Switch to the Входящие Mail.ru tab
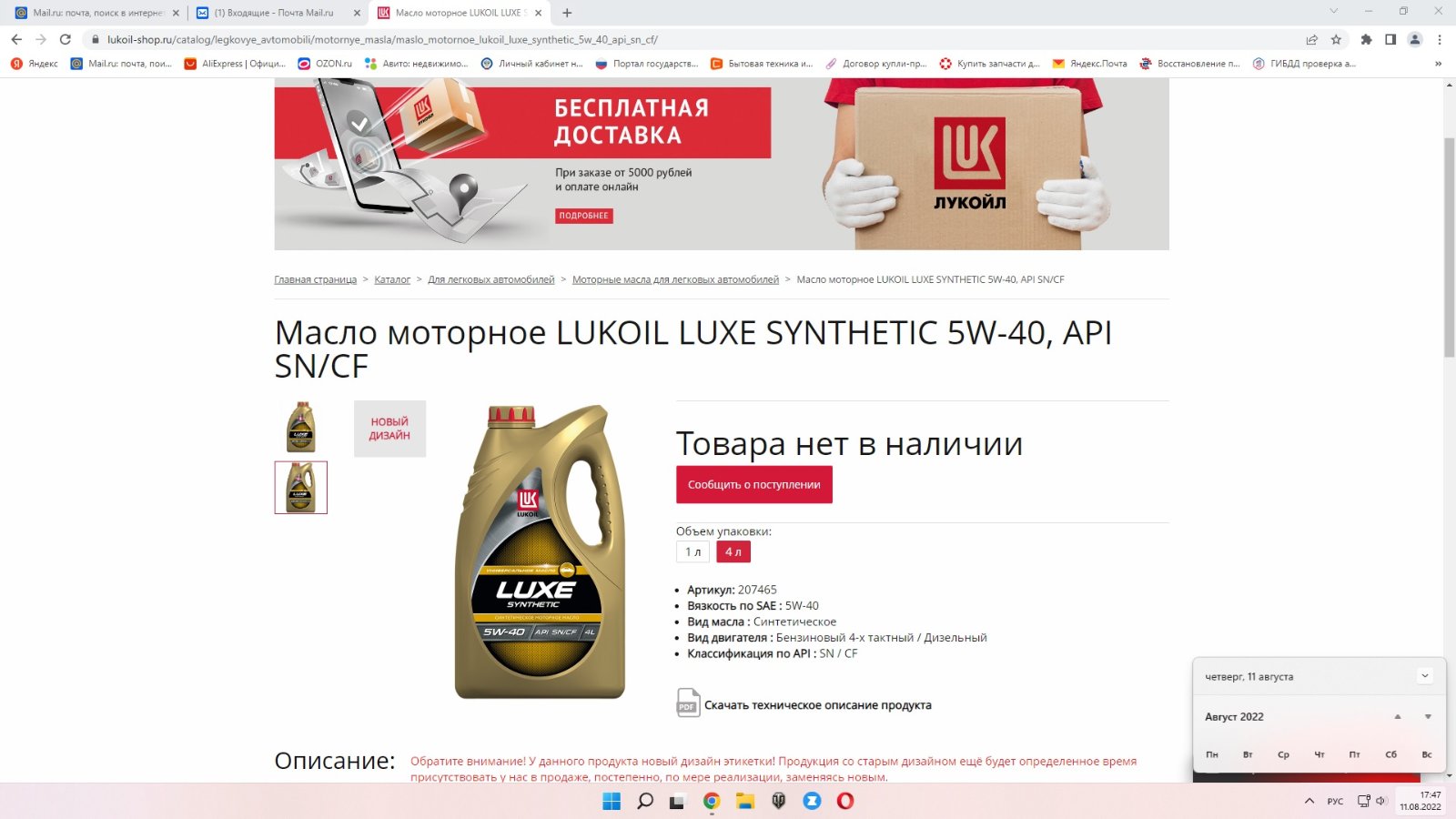 point(274,13)
